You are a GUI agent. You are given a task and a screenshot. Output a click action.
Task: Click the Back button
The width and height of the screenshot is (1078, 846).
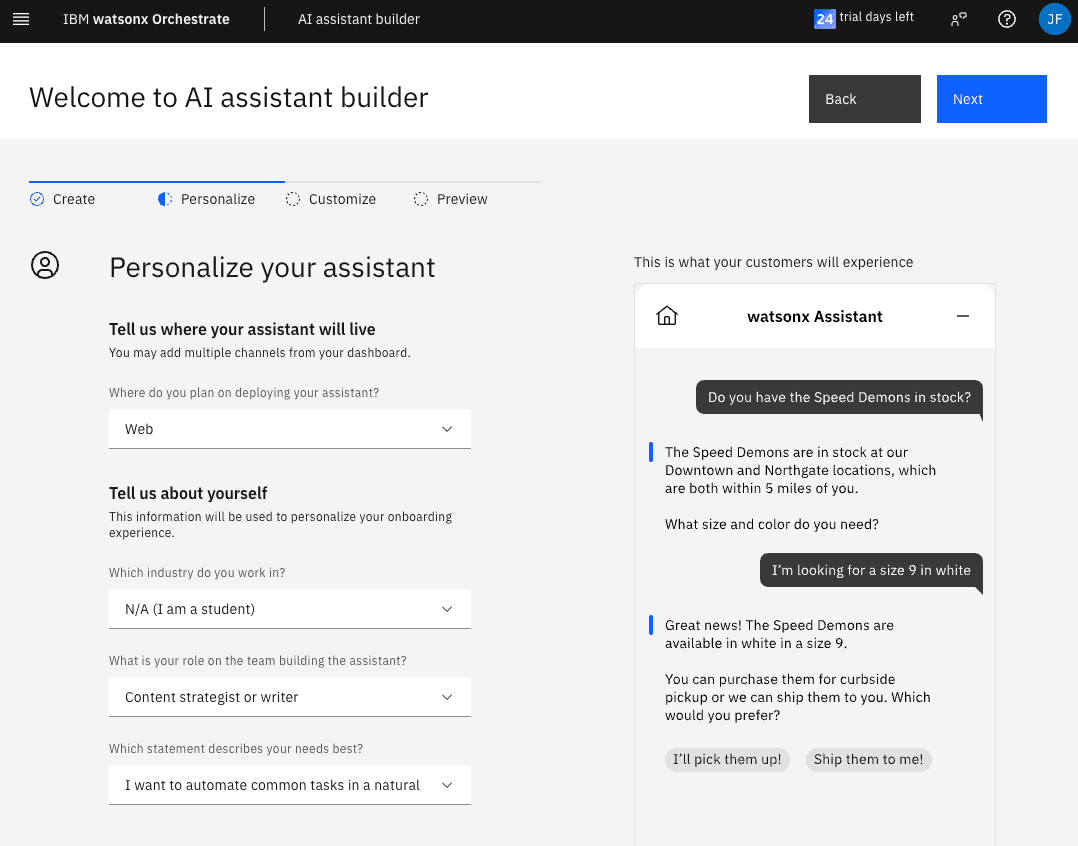tap(864, 99)
